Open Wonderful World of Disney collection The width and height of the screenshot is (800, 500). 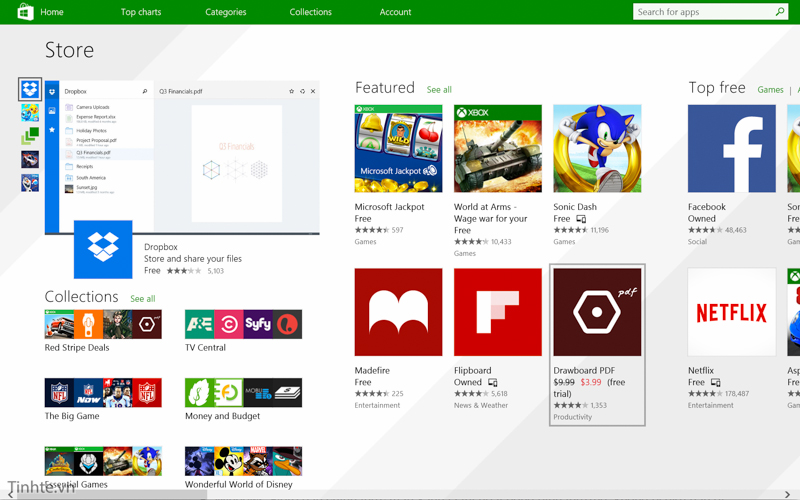(243, 461)
